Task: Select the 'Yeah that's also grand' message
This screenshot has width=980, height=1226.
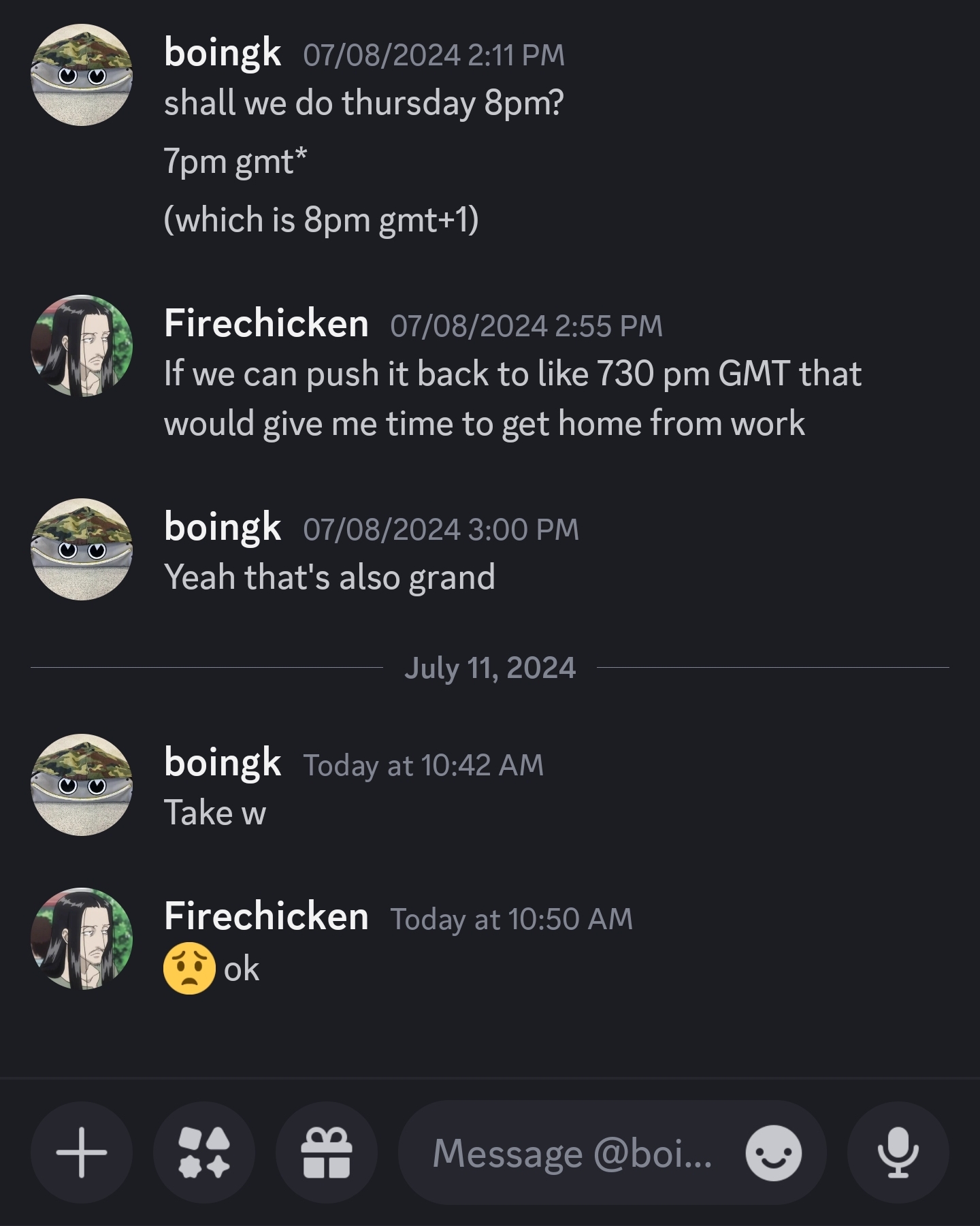Action: tap(329, 577)
